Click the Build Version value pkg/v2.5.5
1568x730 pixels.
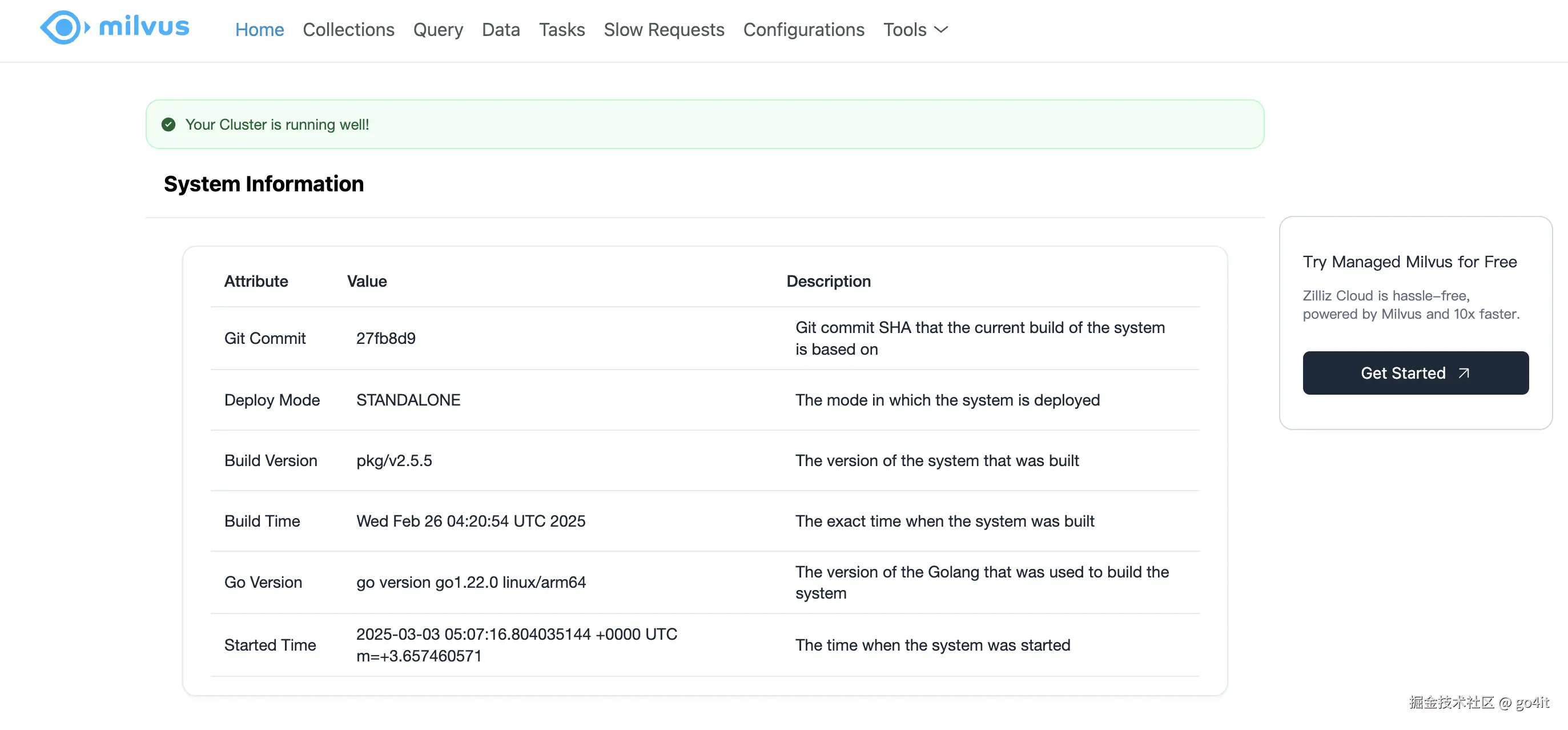pyautogui.click(x=394, y=461)
